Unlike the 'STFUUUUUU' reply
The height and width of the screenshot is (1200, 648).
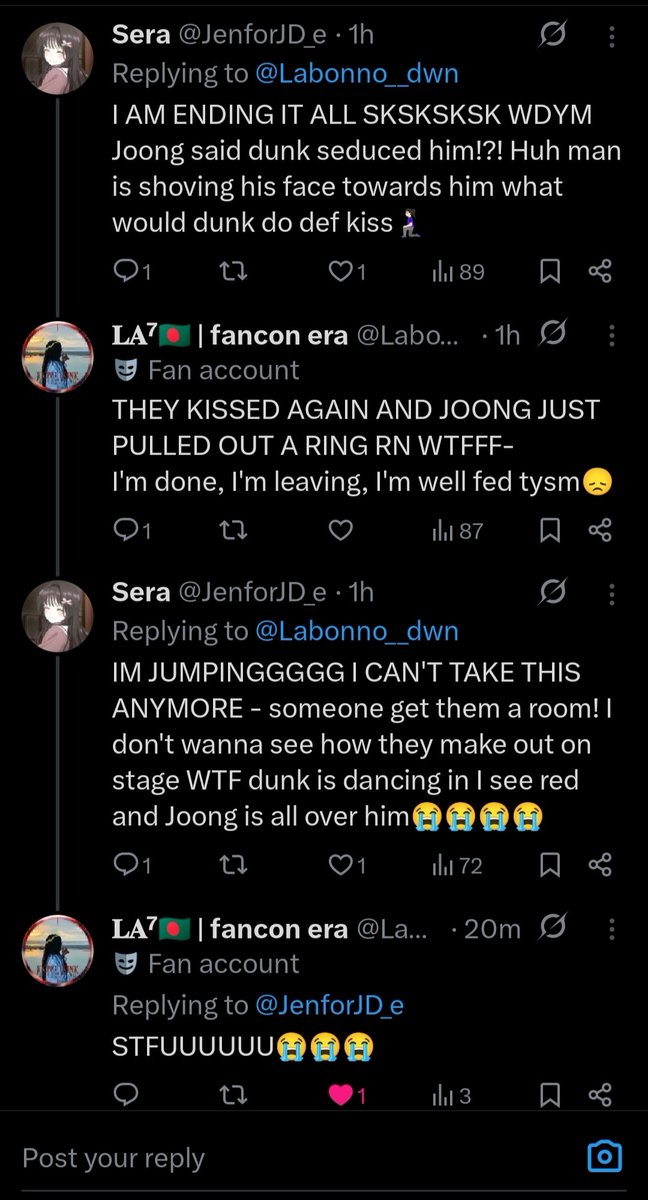click(347, 1096)
